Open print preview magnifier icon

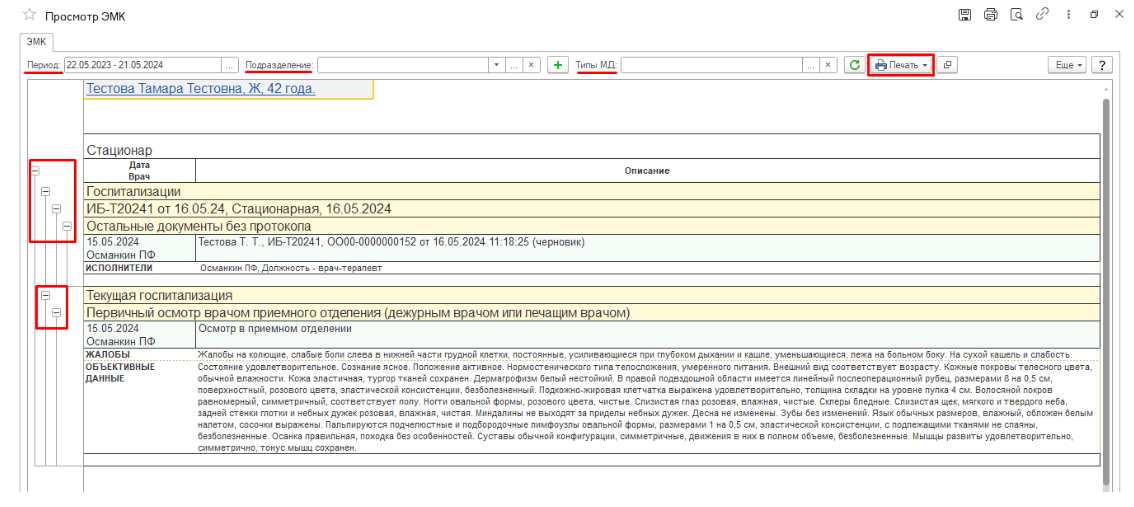[1017, 15]
